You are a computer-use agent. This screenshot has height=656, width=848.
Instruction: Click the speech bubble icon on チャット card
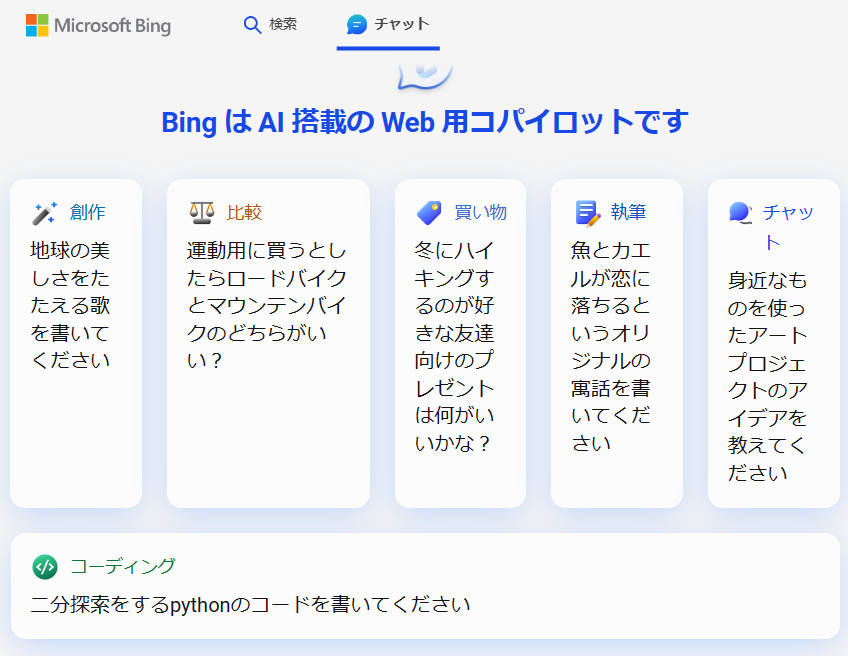[740, 213]
